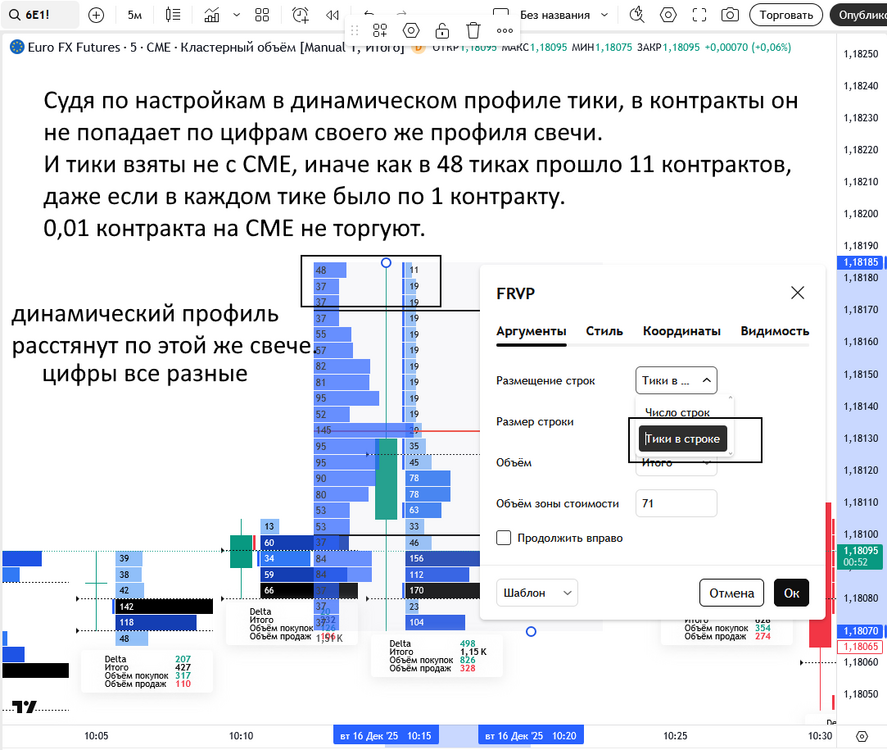
Task: Click the cluster row showing 170
Action: point(442,590)
